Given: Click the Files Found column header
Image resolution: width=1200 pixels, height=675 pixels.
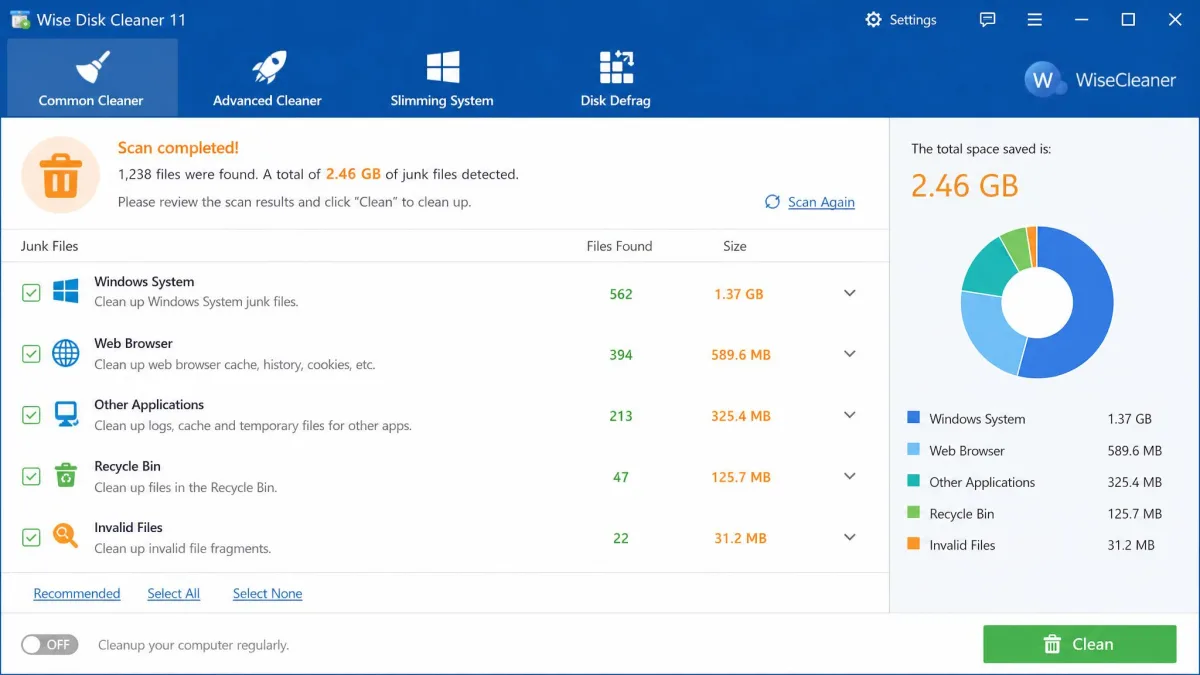Looking at the screenshot, I should pos(619,246).
